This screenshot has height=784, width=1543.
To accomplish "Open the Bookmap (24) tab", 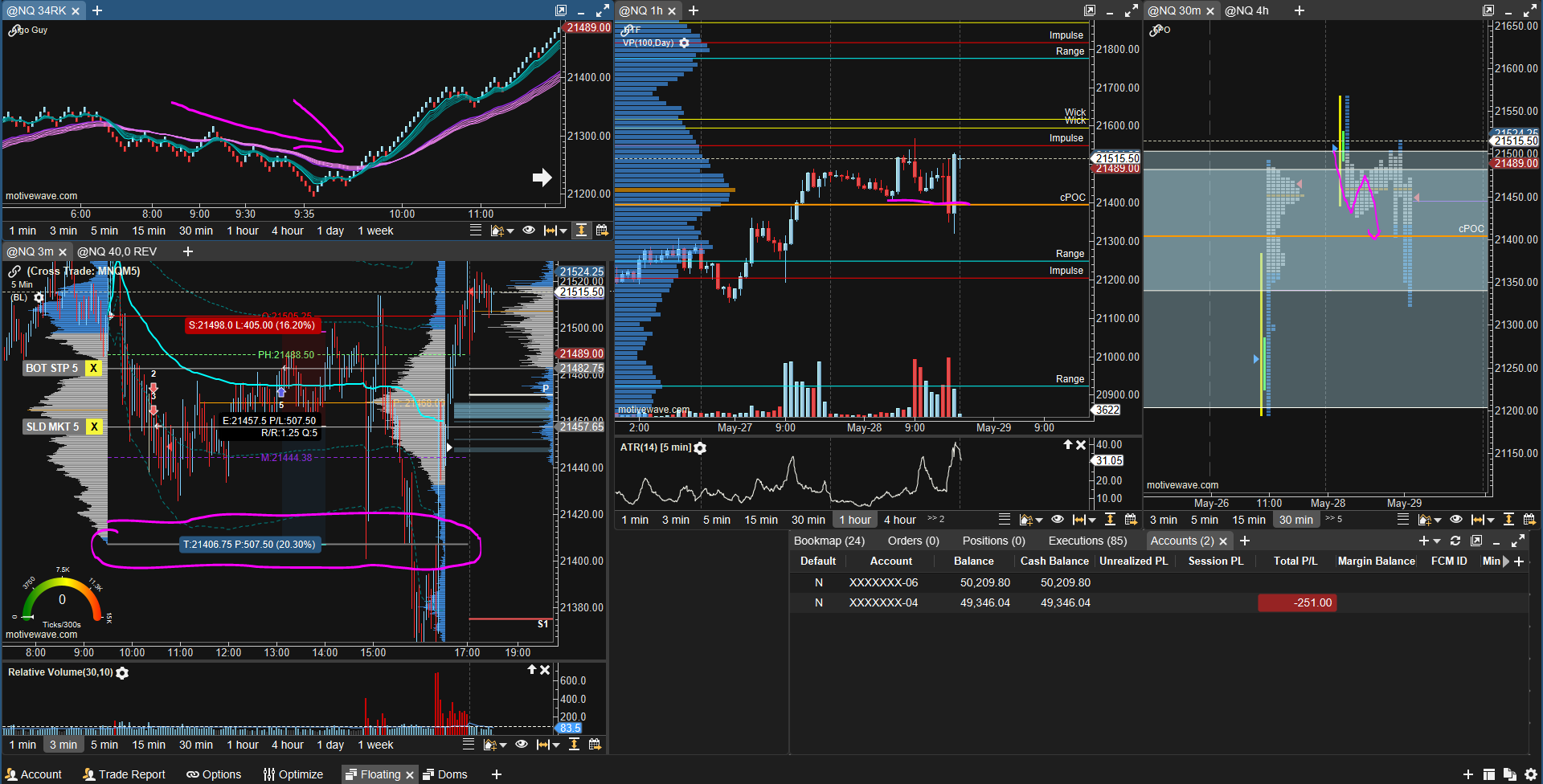I will point(829,541).
